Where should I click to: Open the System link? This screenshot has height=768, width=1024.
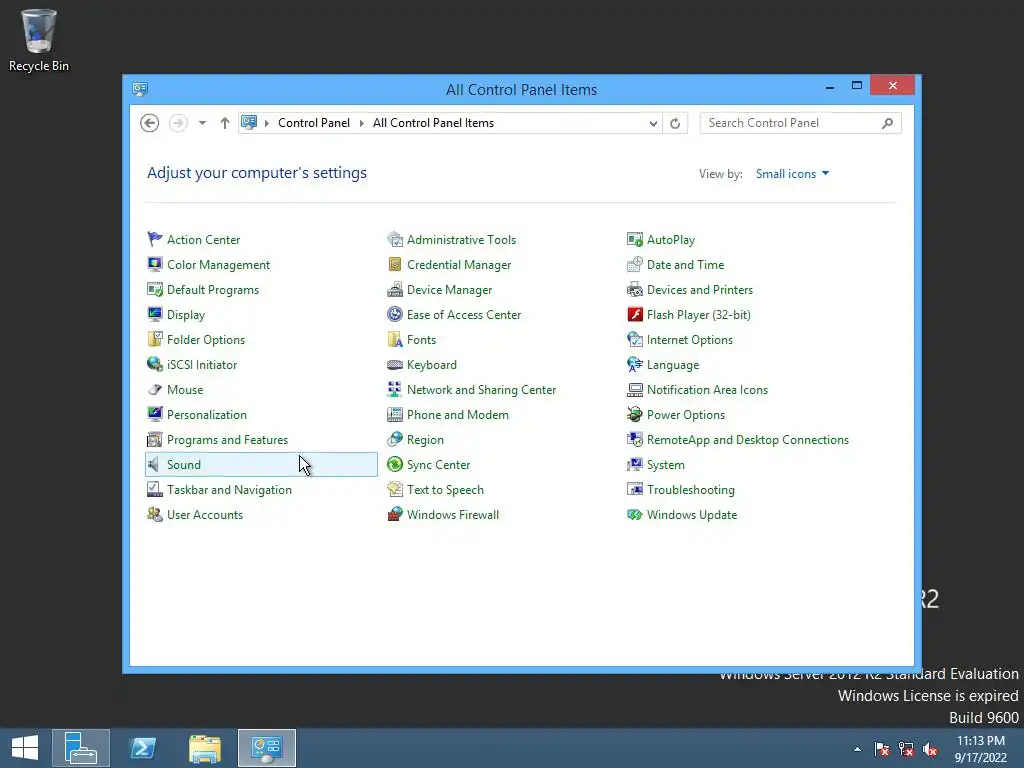tap(665, 464)
